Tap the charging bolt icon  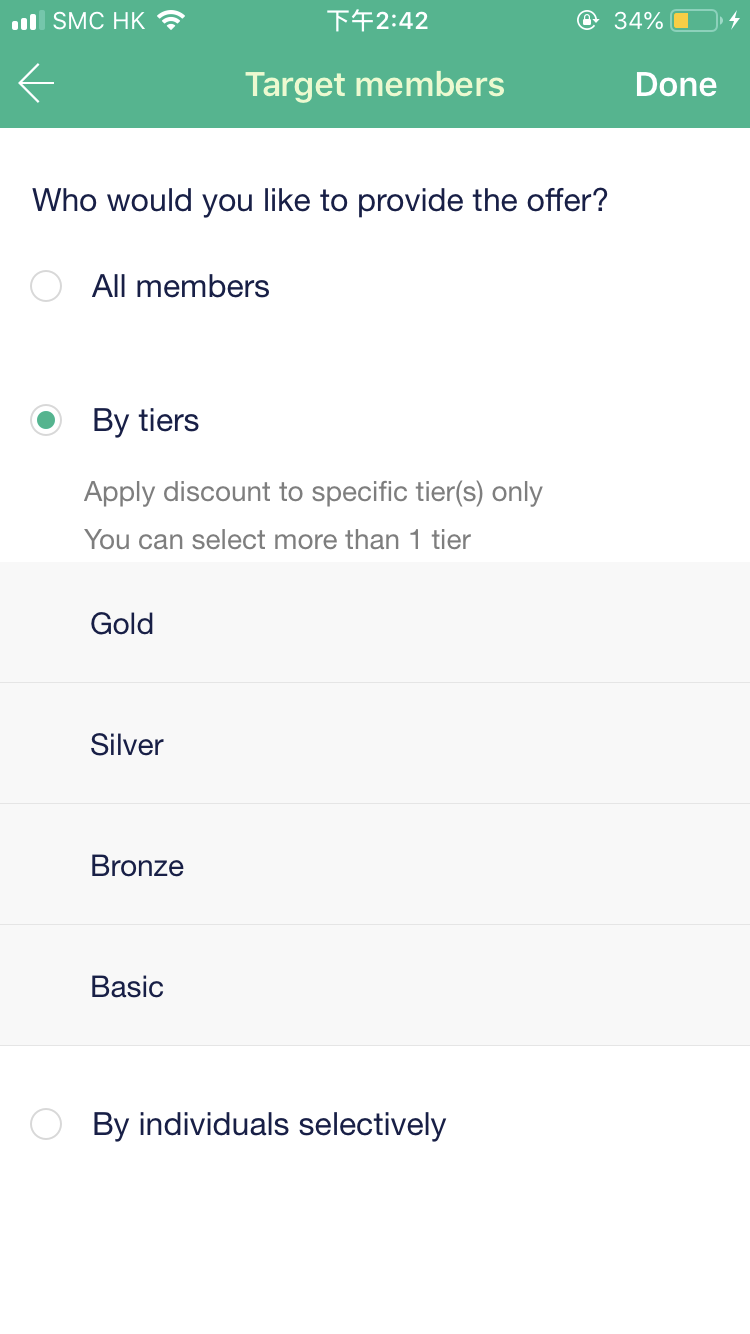pos(735,20)
